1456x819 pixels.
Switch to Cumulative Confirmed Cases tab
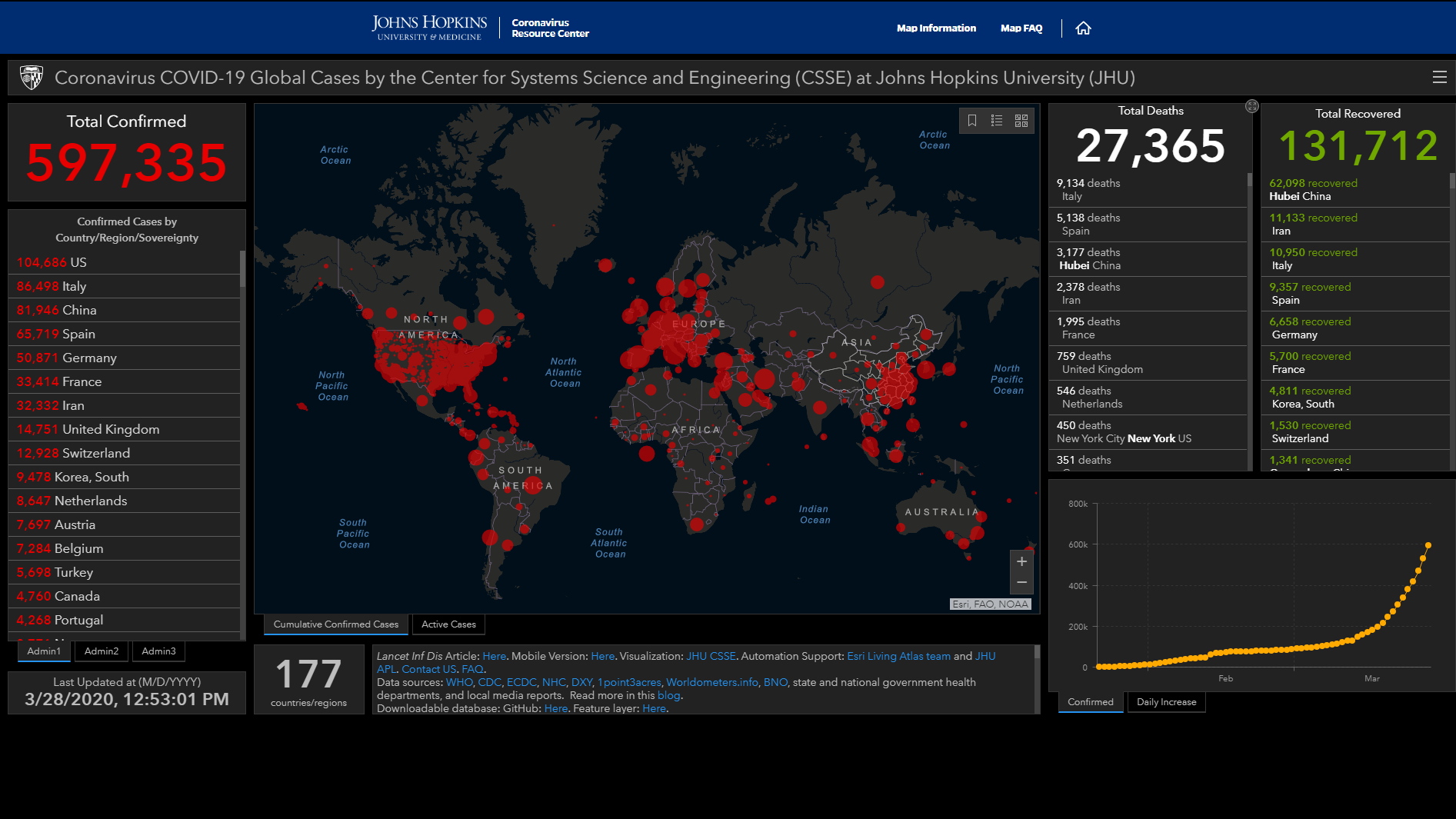pos(336,624)
